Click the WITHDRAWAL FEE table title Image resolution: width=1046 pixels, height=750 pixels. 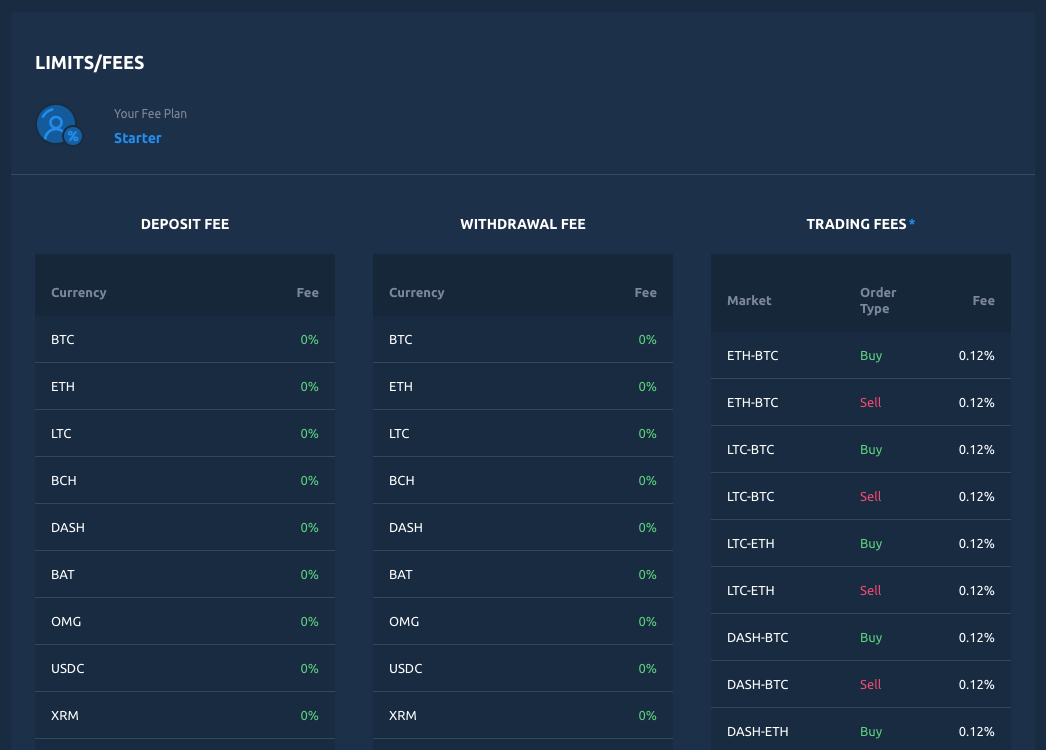tap(523, 224)
